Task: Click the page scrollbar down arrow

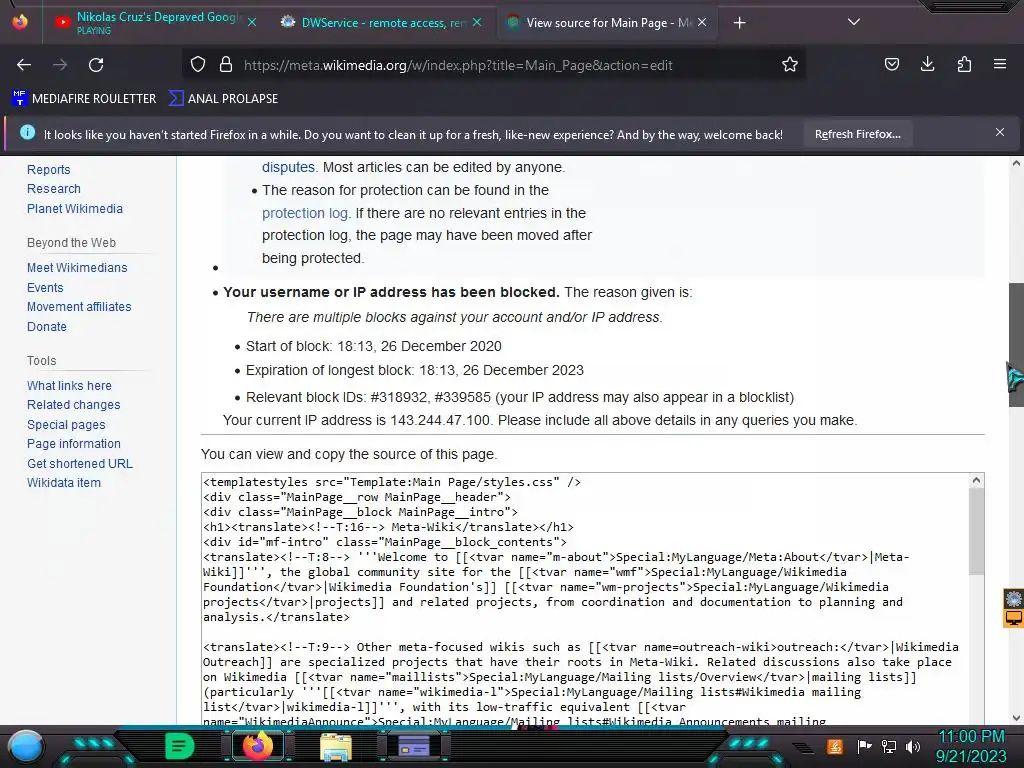Action: coord(1016,718)
